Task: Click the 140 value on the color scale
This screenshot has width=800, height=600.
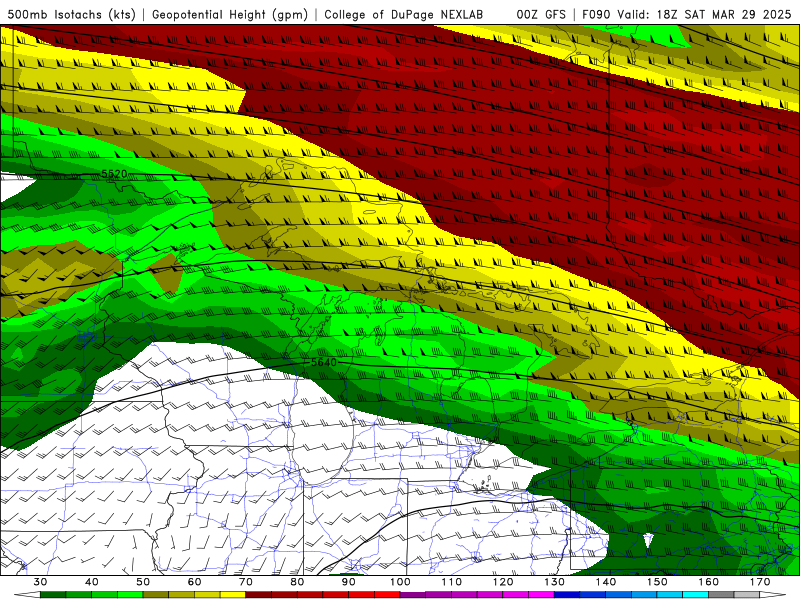Action: (606, 582)
